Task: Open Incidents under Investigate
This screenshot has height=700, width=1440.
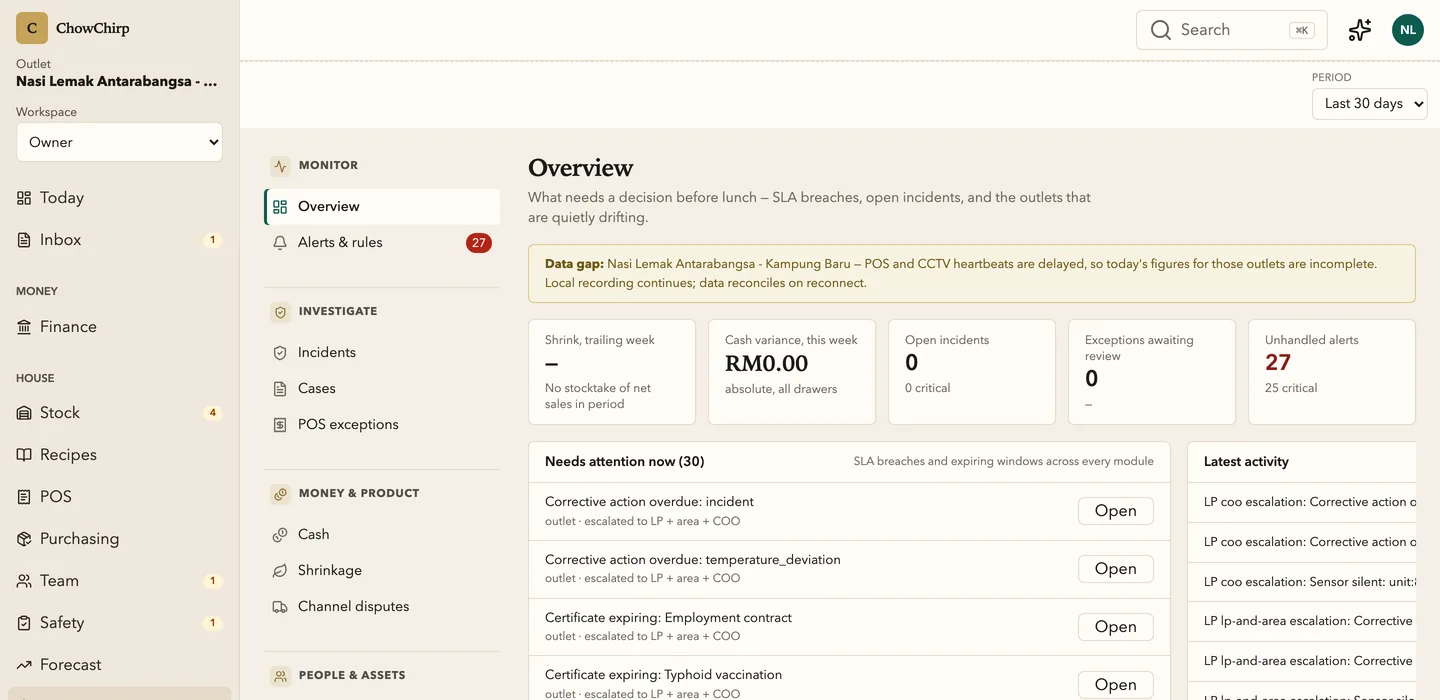Action: pos(382,353)
